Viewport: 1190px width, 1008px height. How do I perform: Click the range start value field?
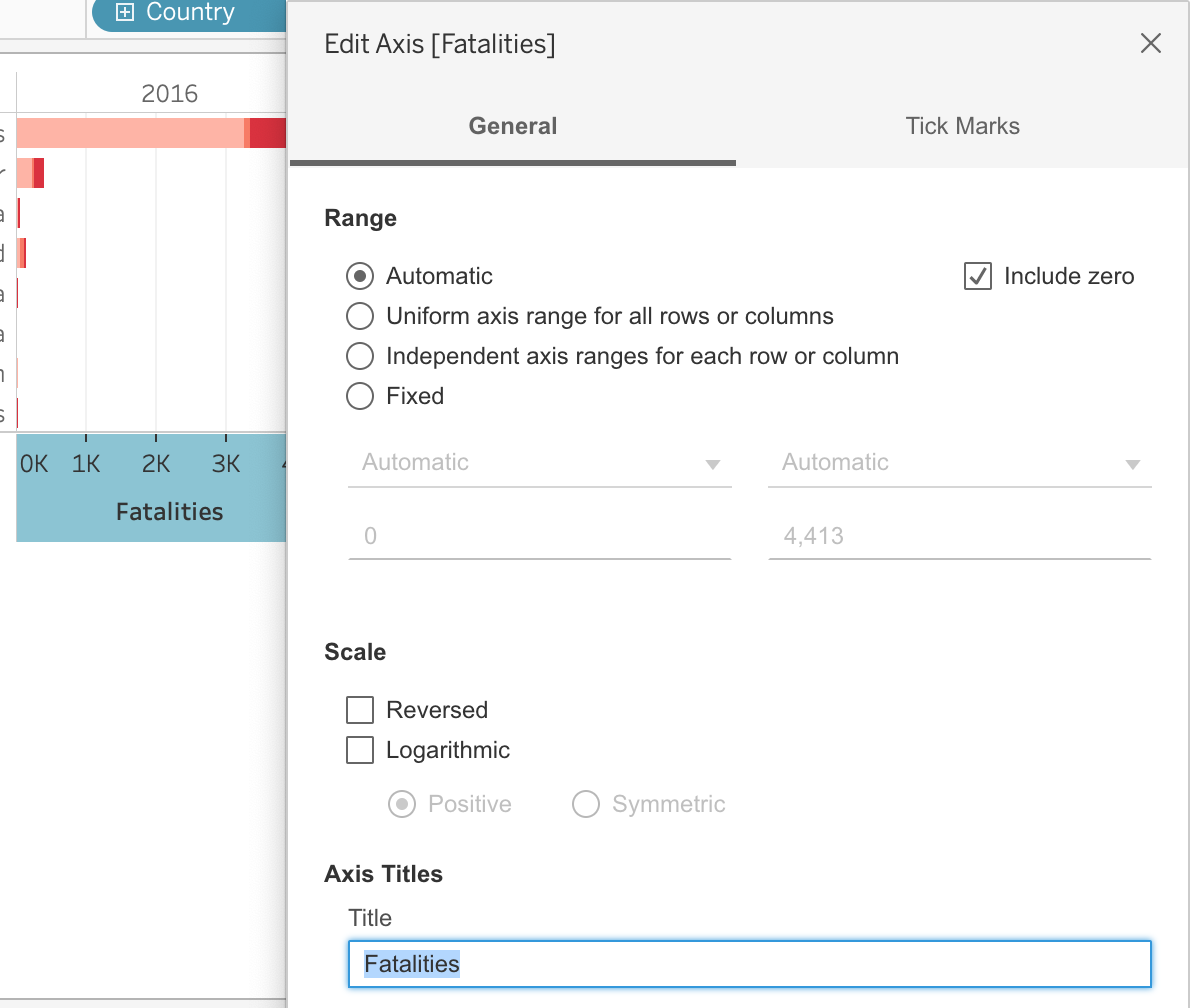540,536
